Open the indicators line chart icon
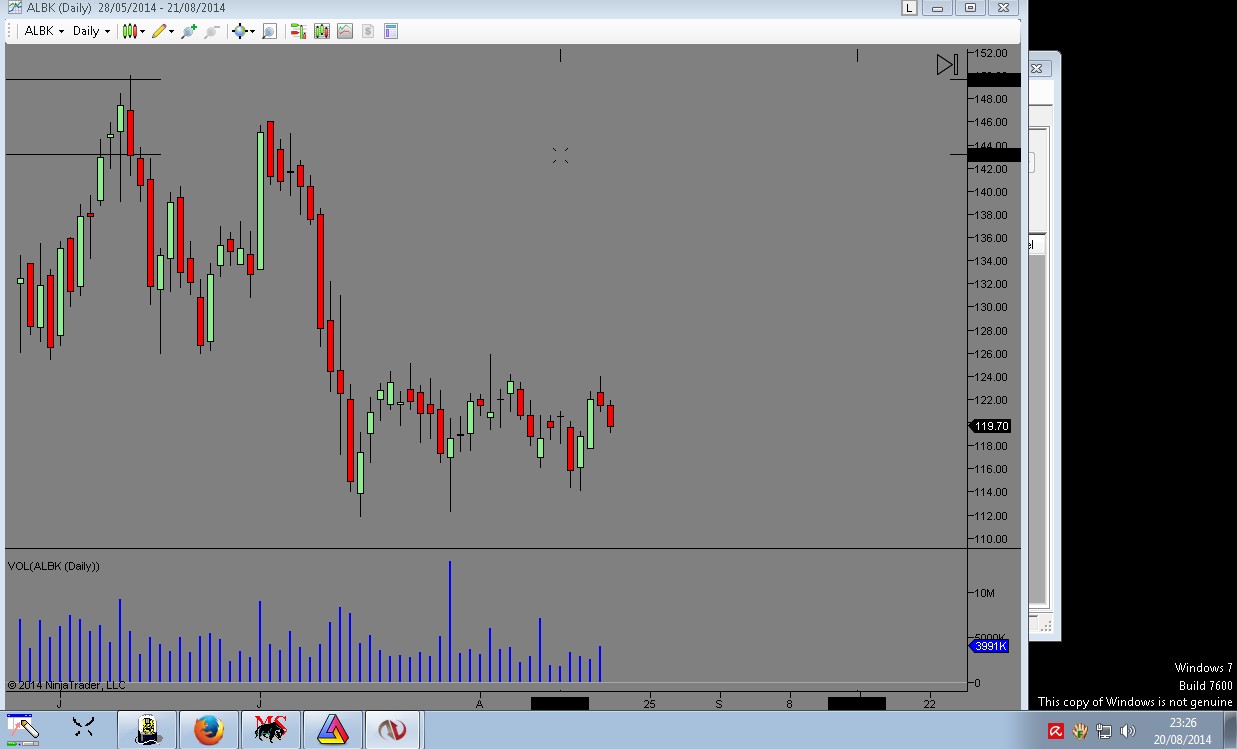Screen dimensions: 1237x749 [345, 31]
